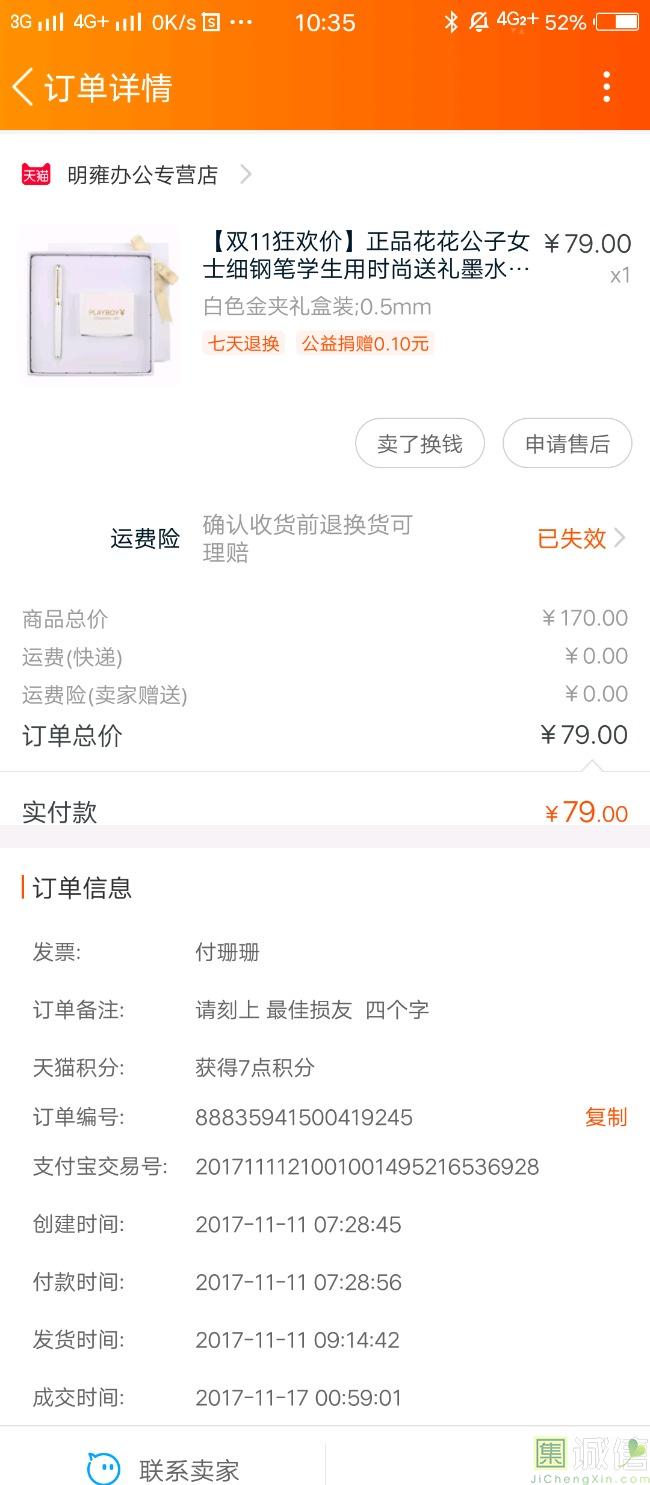The height and width of the screenshot is (1485, 650).
Task: Tap the Bluetooth status bar icon
Action: [x=451, y=21]
